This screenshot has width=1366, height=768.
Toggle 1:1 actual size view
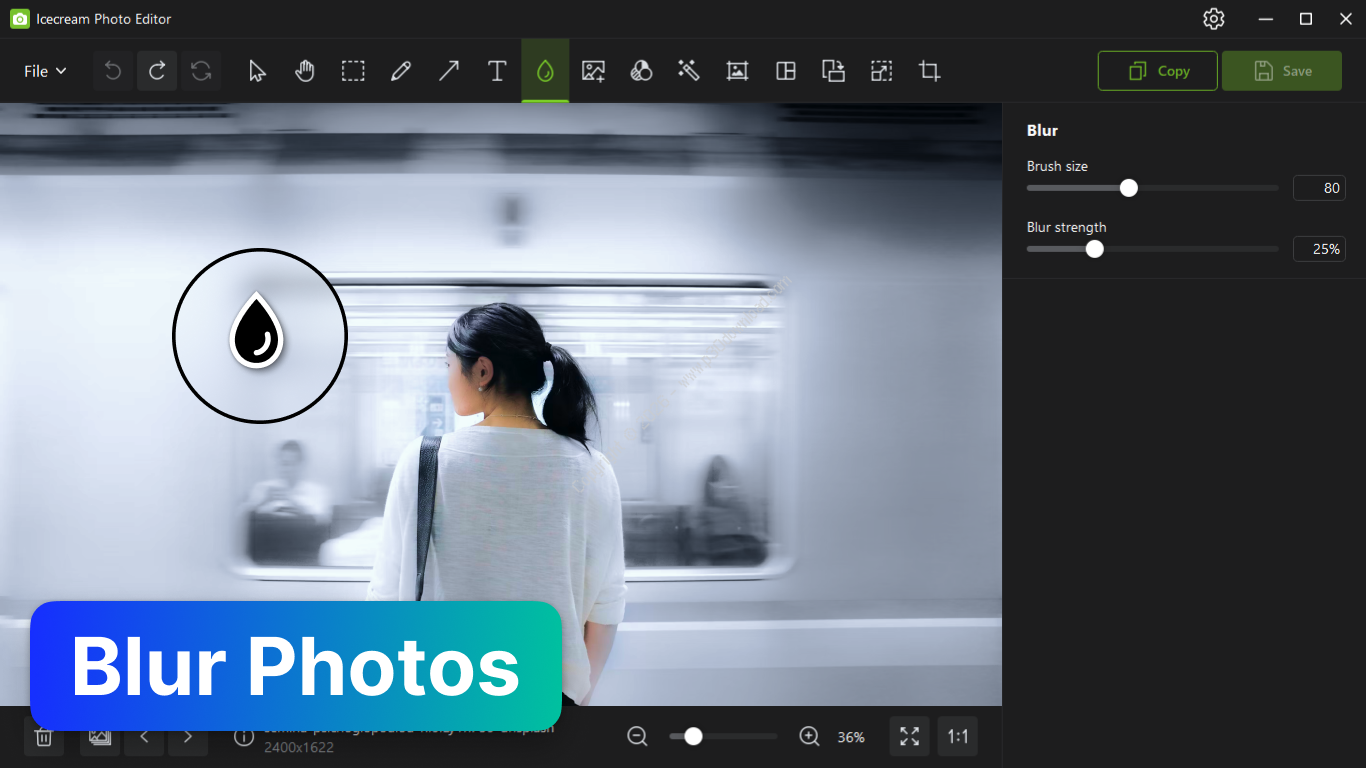click(x=958, y=737)
